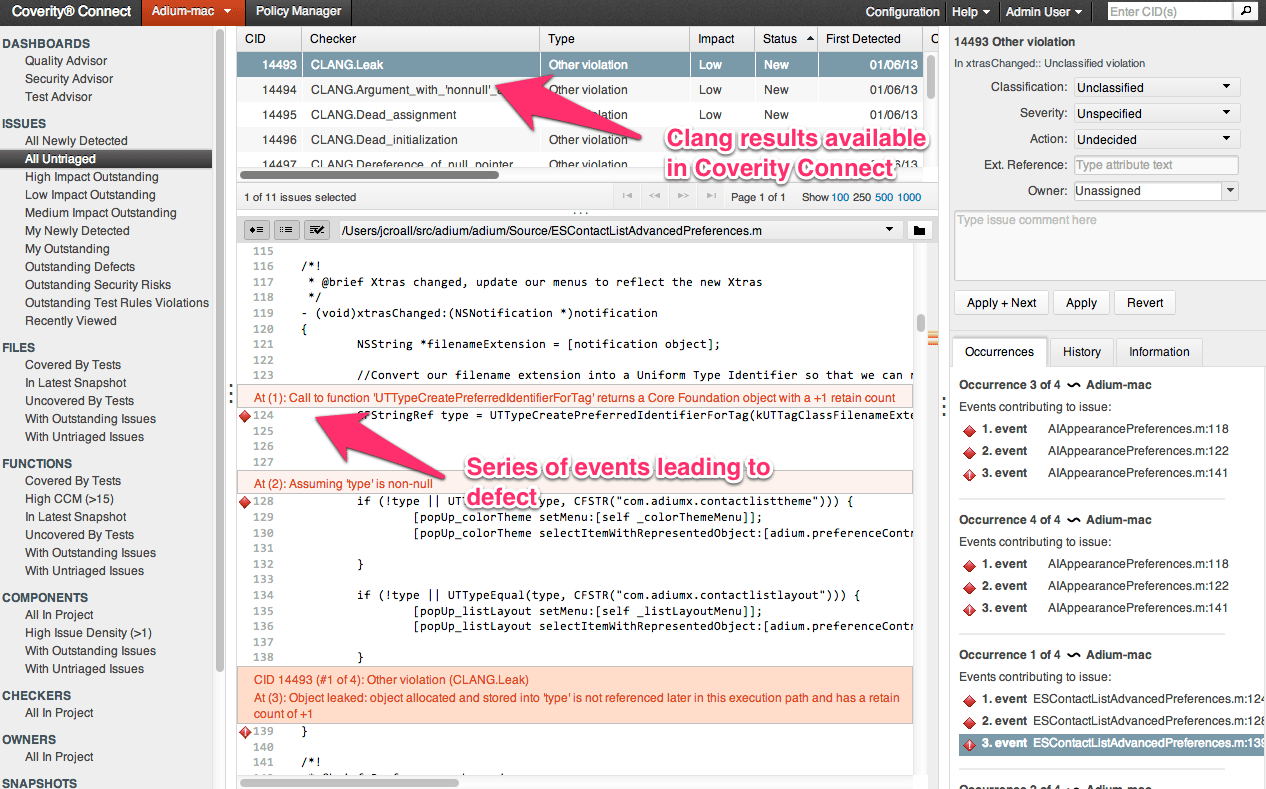1266x789 pixels.
Task: Click the defect marker icon at line 139
Action: click(245, 733)
